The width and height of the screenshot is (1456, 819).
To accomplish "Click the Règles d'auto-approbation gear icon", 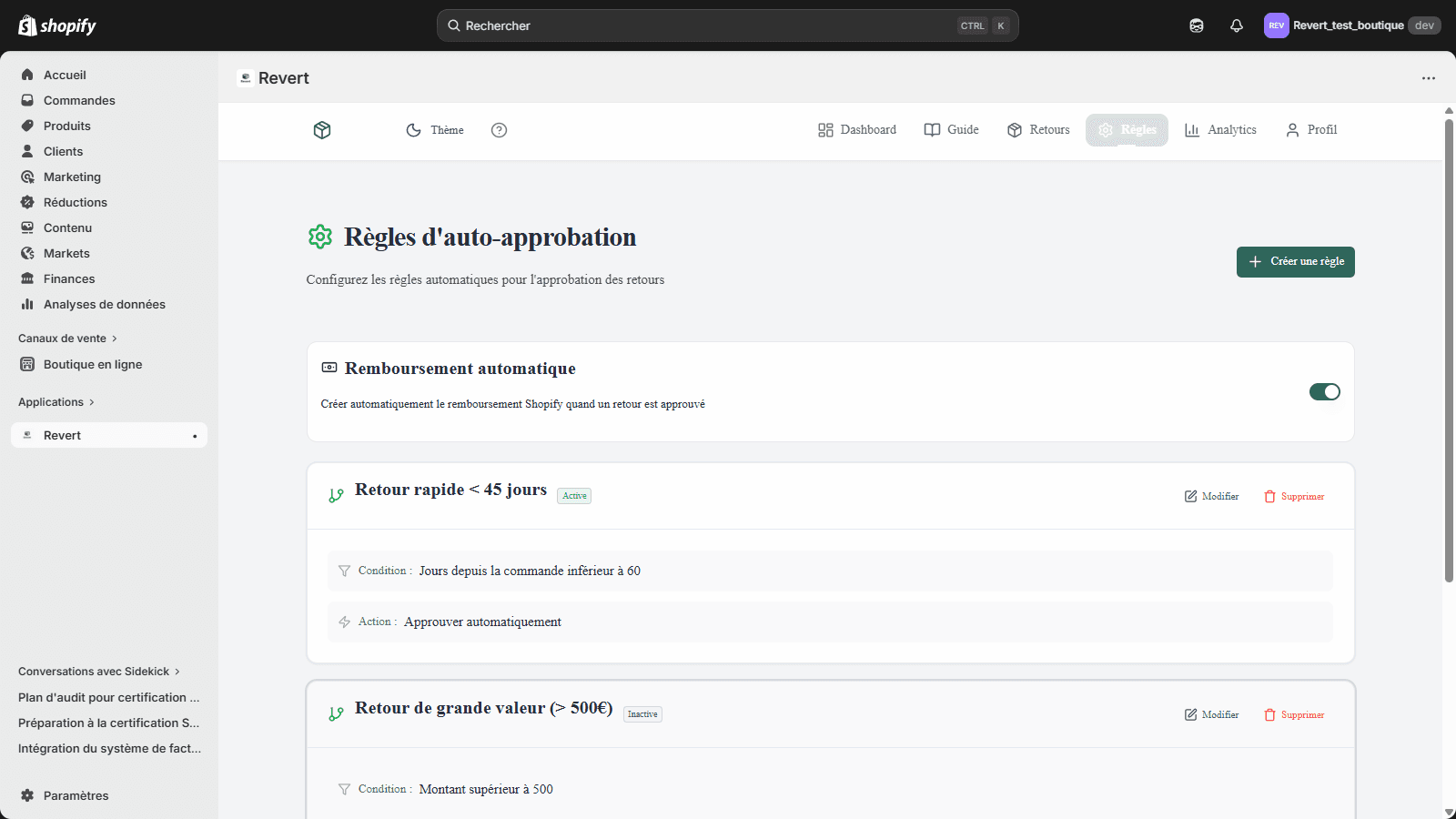I will click(320, 238).
